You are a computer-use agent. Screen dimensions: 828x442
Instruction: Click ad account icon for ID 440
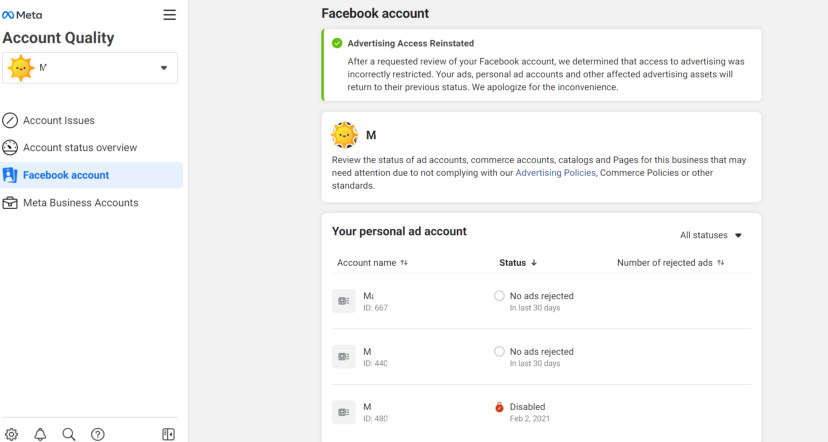[344, 356]
